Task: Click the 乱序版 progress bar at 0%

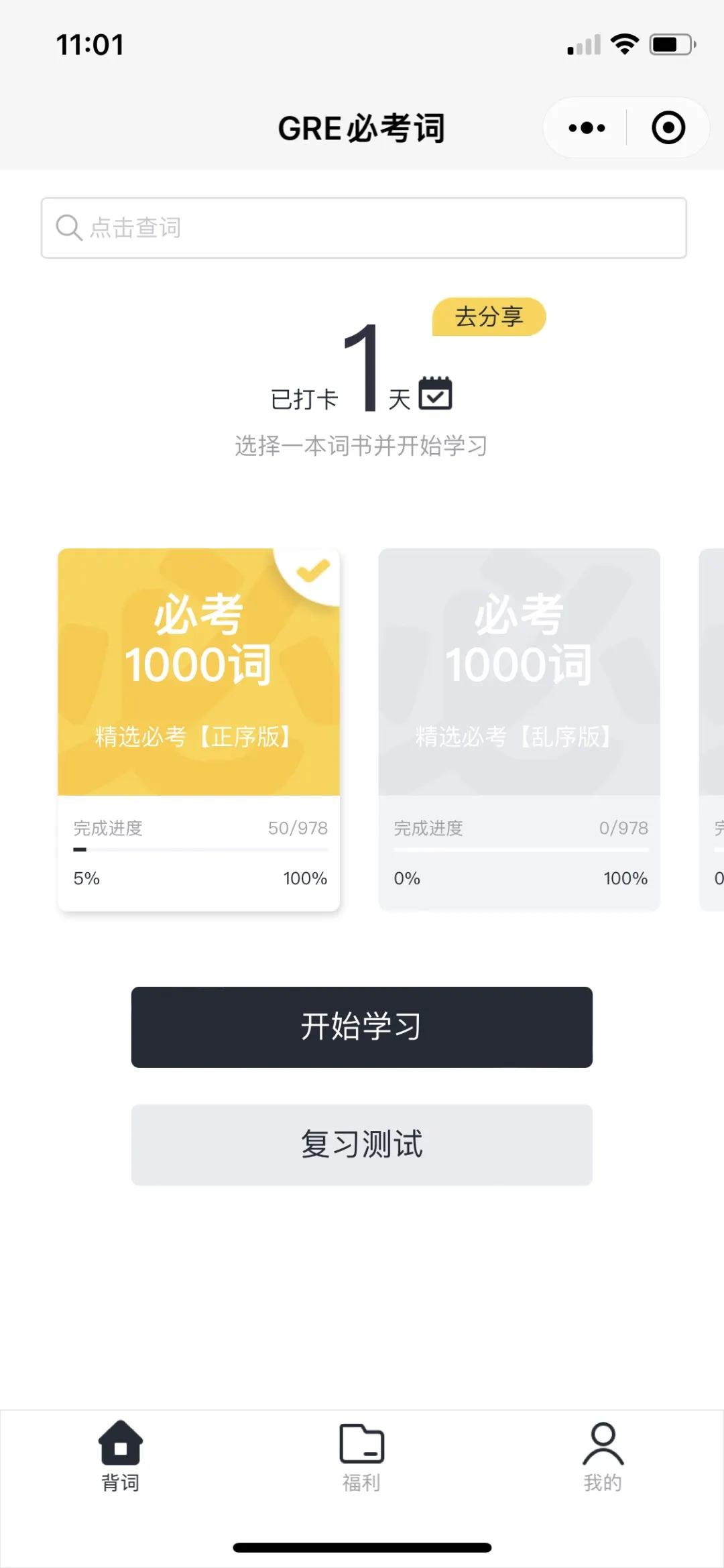Action: click(x=521, y=849)
